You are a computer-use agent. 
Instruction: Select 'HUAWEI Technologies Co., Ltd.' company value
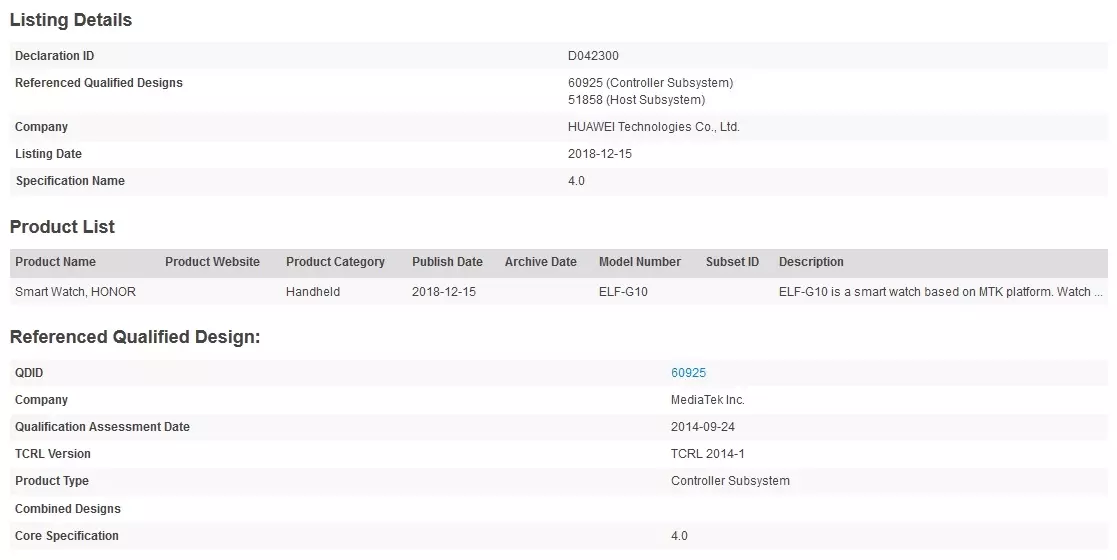click(x=654, y=127)
